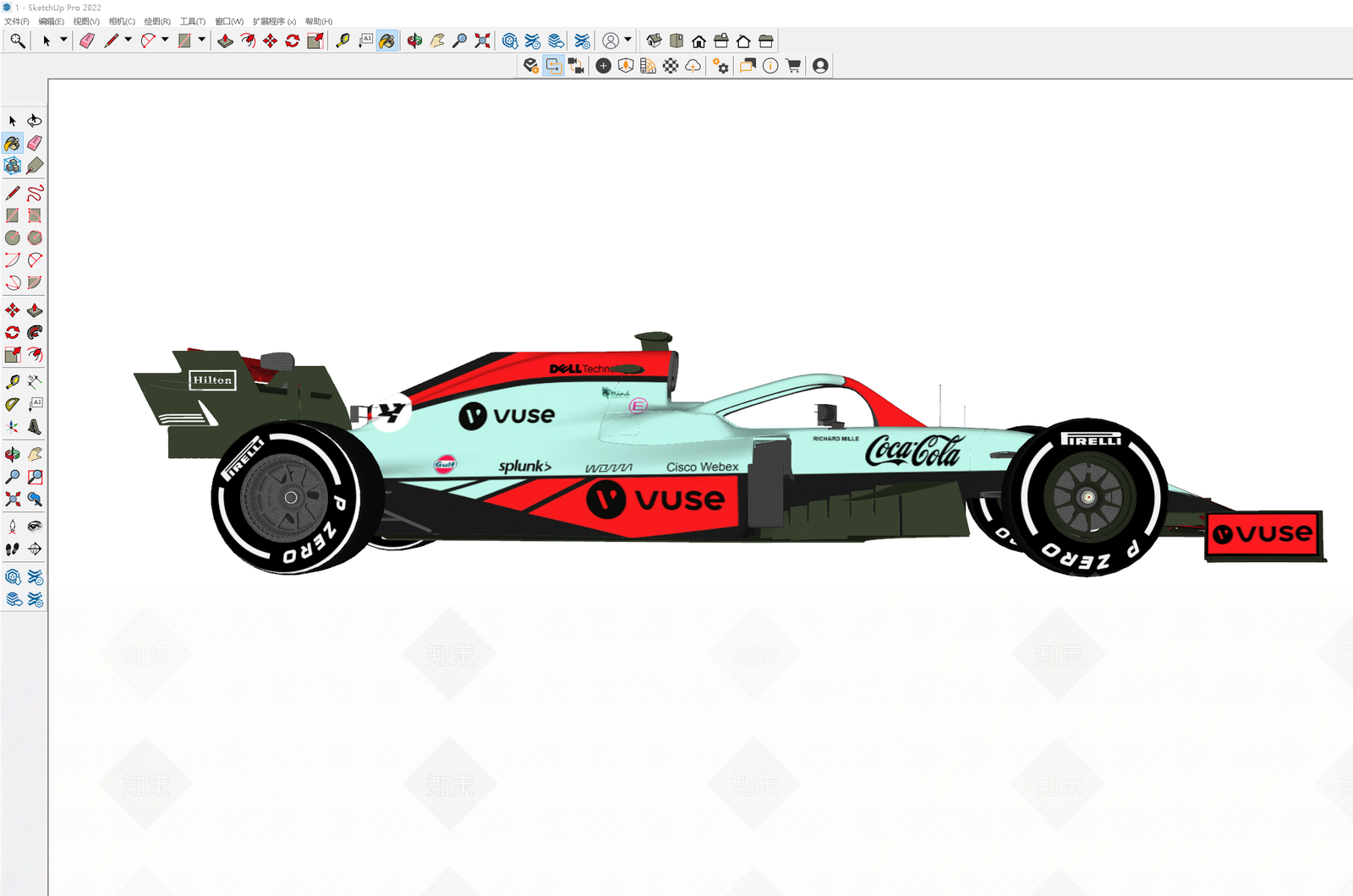Open the 相机(C) menu

(122, 21)
